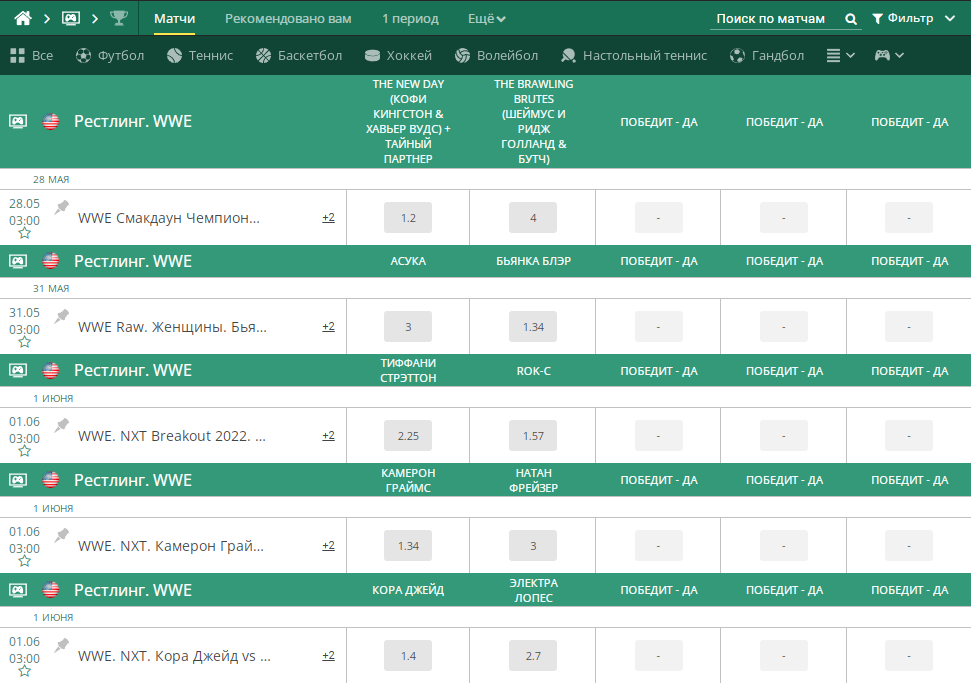
Task: Pin the NXT Камерон Граймс match
Action: 61,536
